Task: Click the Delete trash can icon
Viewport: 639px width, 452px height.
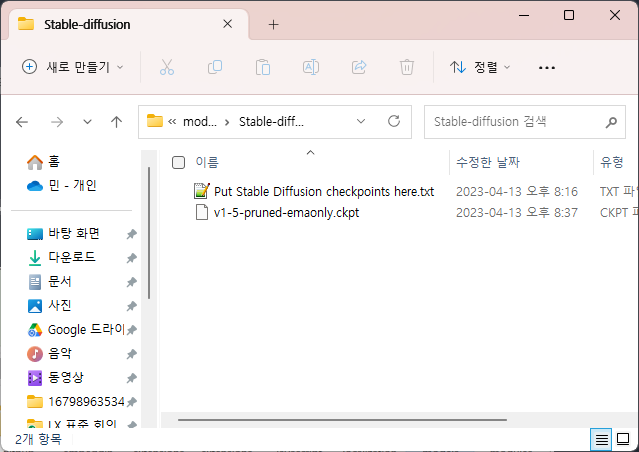Action: point(407,67)
